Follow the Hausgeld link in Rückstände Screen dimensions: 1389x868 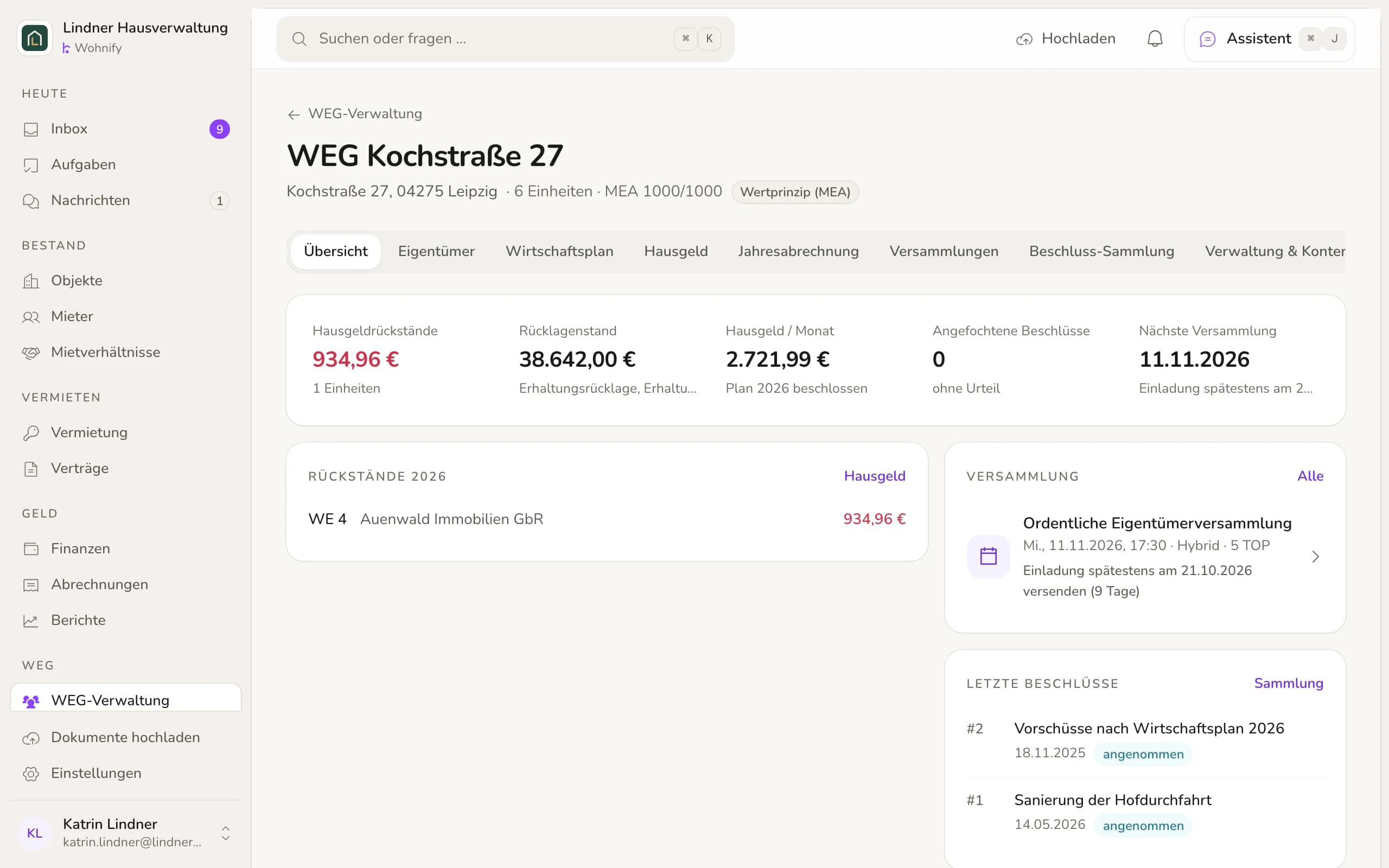point(874,476)
